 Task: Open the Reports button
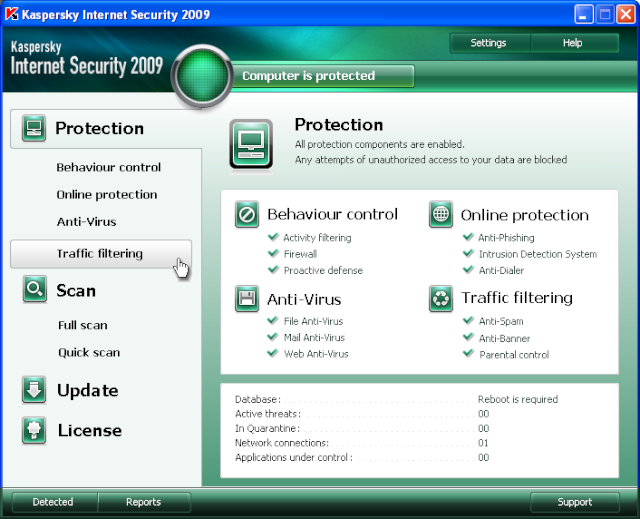pos(144,502)
